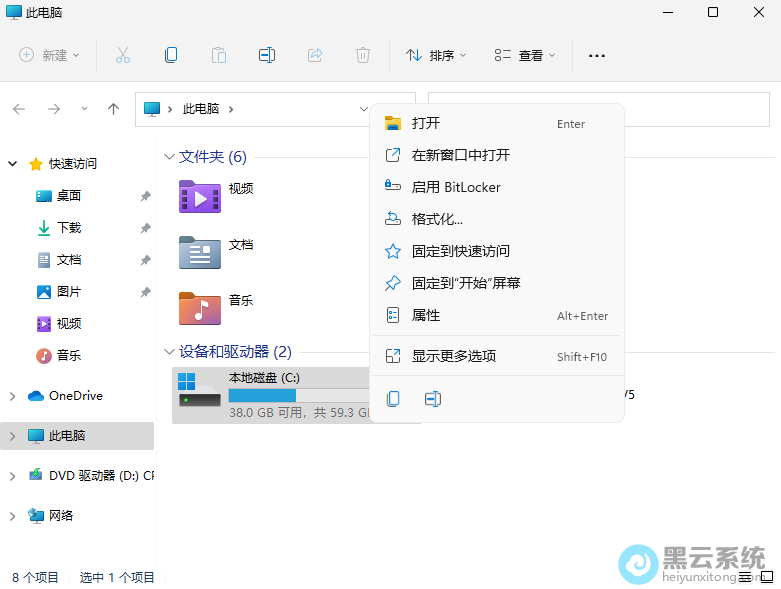This screenshot has height=589, width=781.
Task: Click the Cut scissors icon in toolbar
Action: tap(123, 55)
